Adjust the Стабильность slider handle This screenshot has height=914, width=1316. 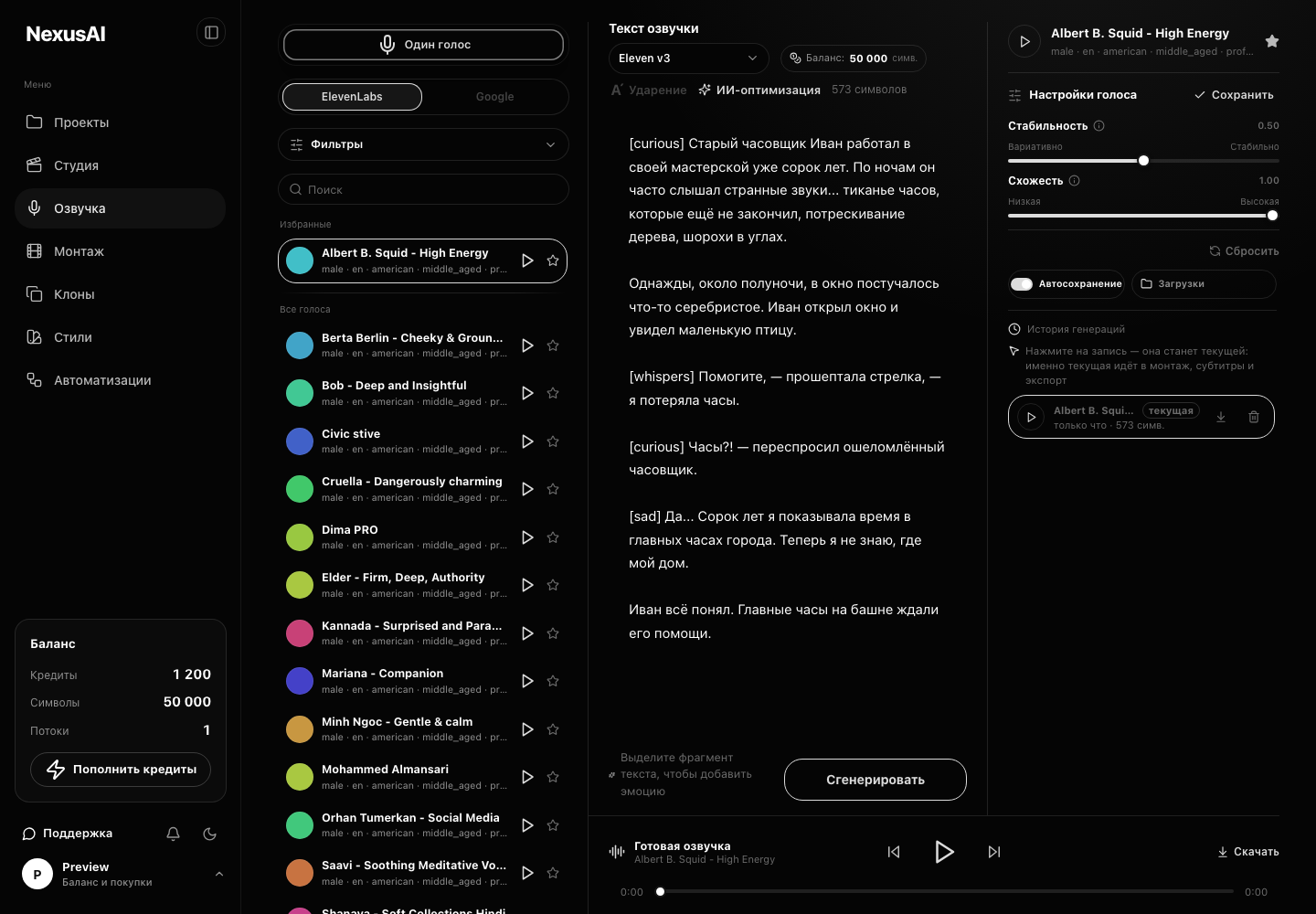tap(1143, 161)
